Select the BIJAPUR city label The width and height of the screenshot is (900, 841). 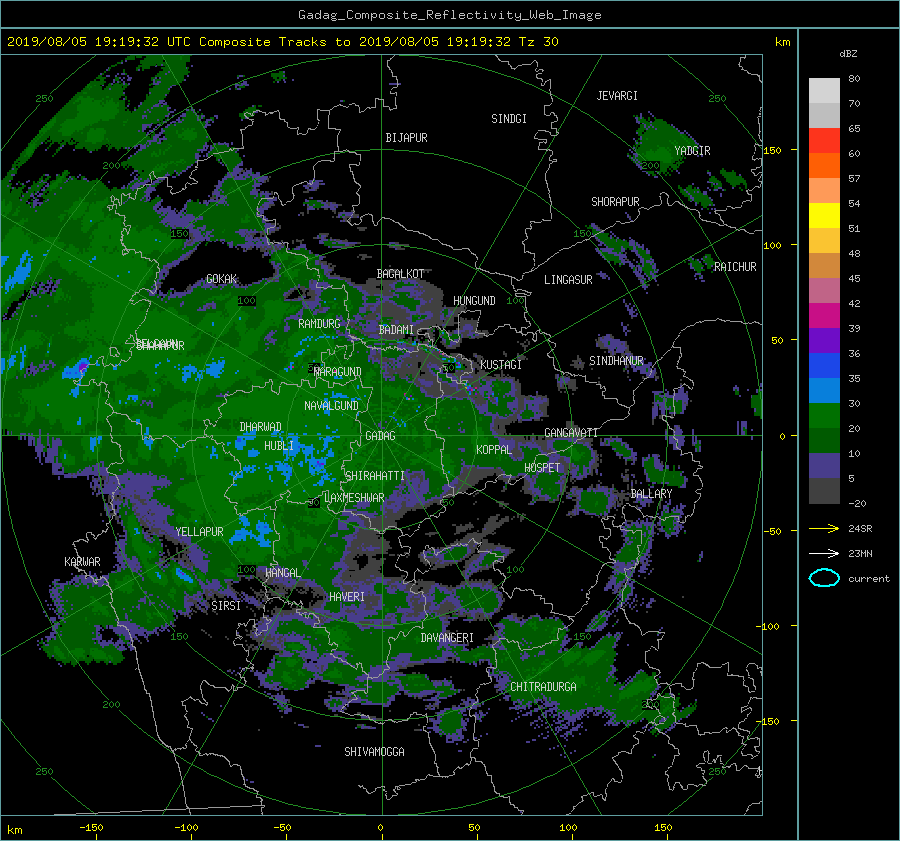(406, 138)
